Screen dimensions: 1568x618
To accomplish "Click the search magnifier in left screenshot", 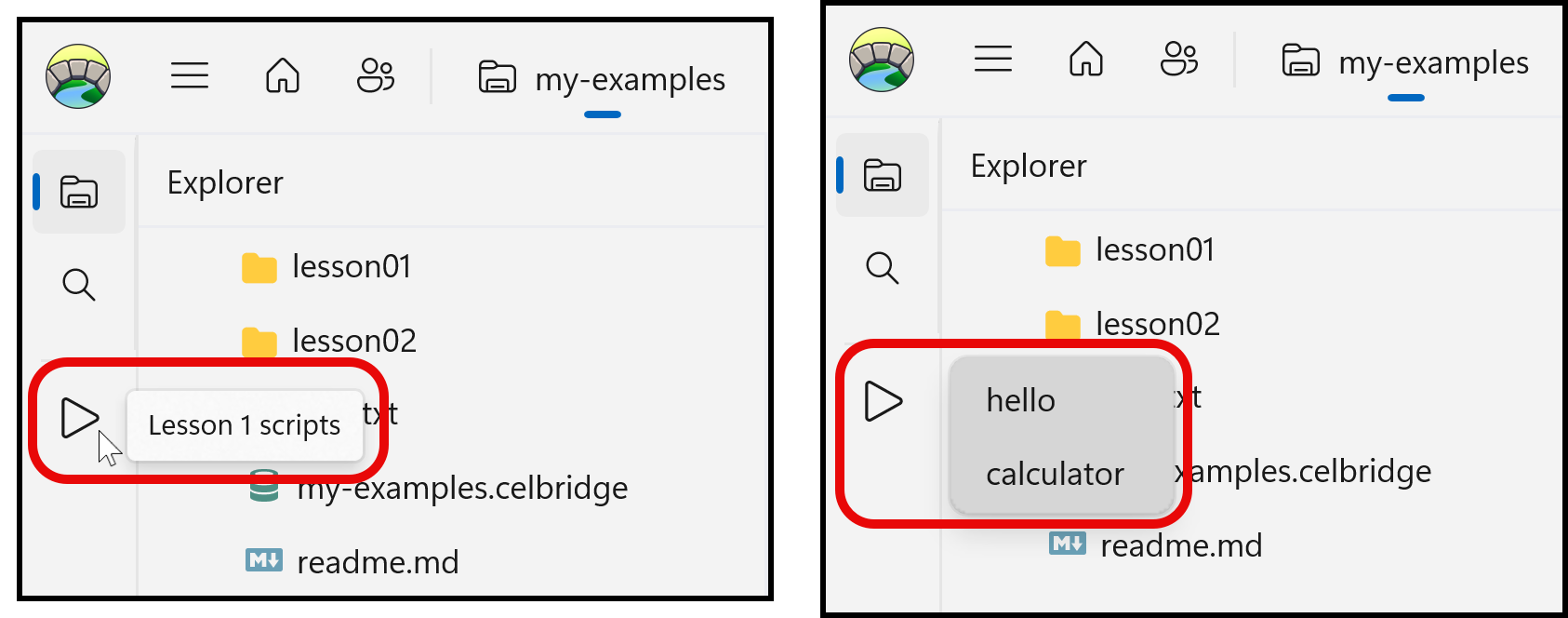I will tap(79, 285).
